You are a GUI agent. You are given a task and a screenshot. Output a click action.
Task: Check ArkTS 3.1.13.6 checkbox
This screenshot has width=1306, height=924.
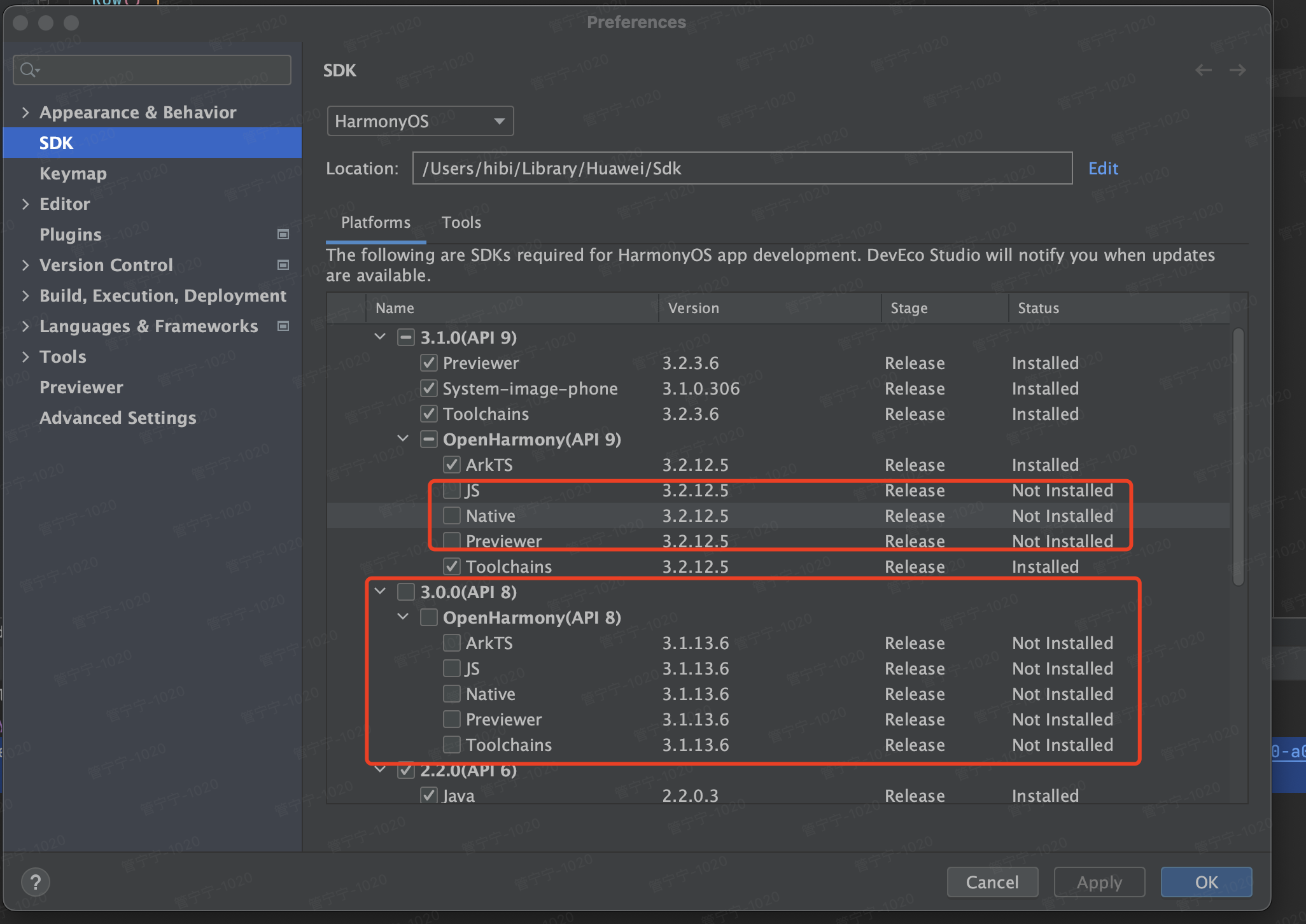pos(452,643)
